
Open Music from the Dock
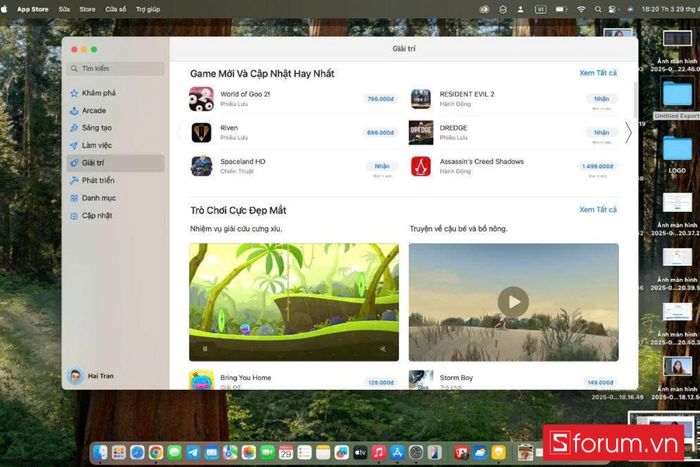379,453
